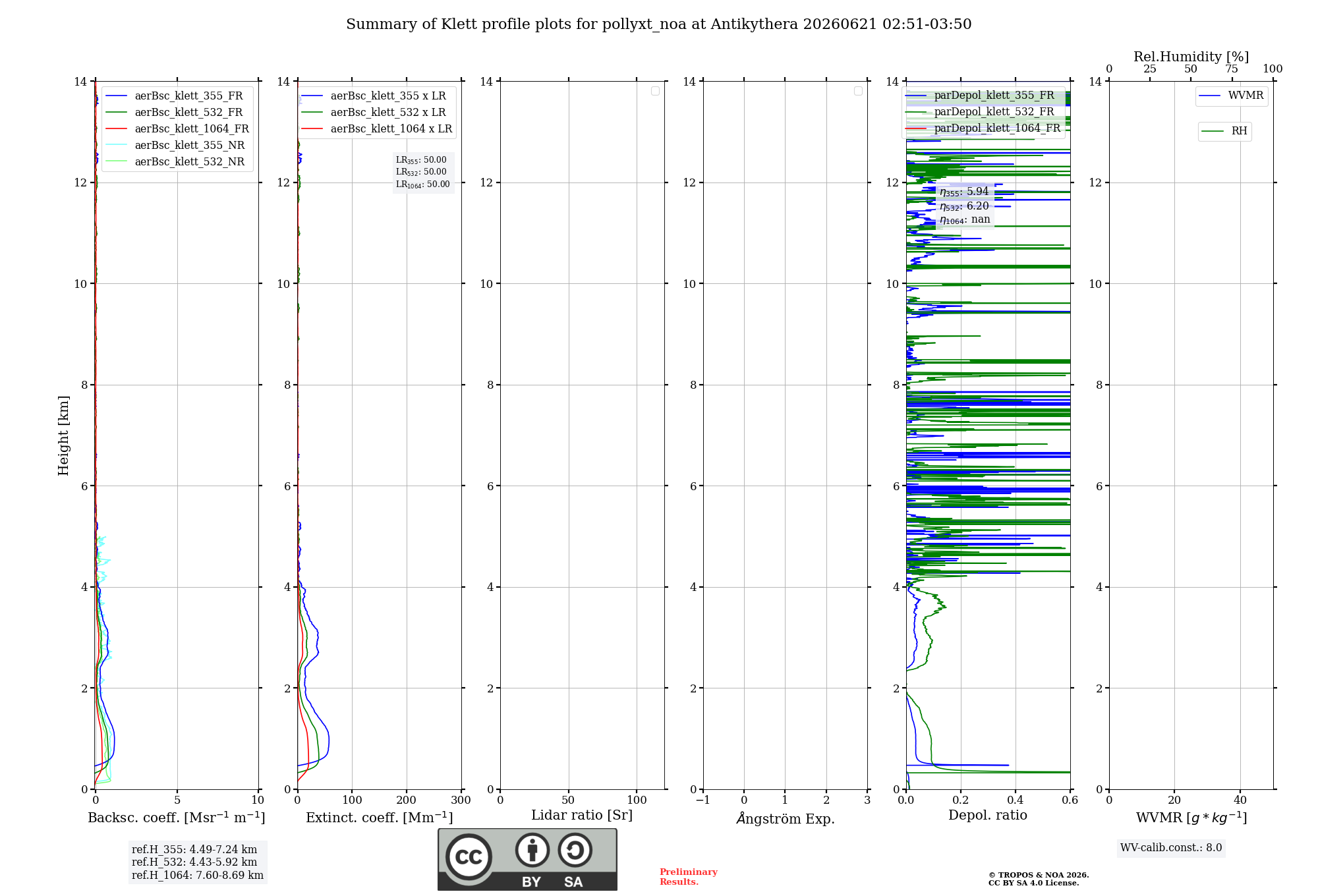Click the red aerBsc_klett_1064_FR legend entry

point(177,128)
